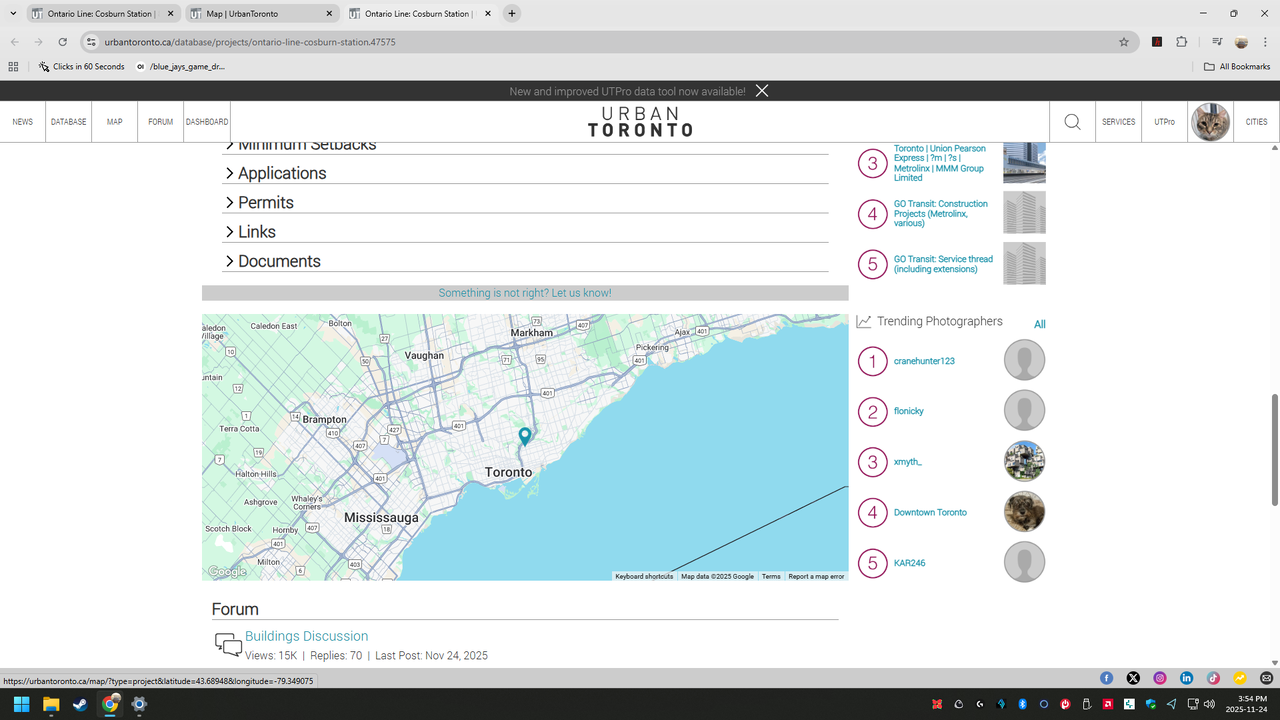Click the search magnifier icon in header

point(1072,122)
